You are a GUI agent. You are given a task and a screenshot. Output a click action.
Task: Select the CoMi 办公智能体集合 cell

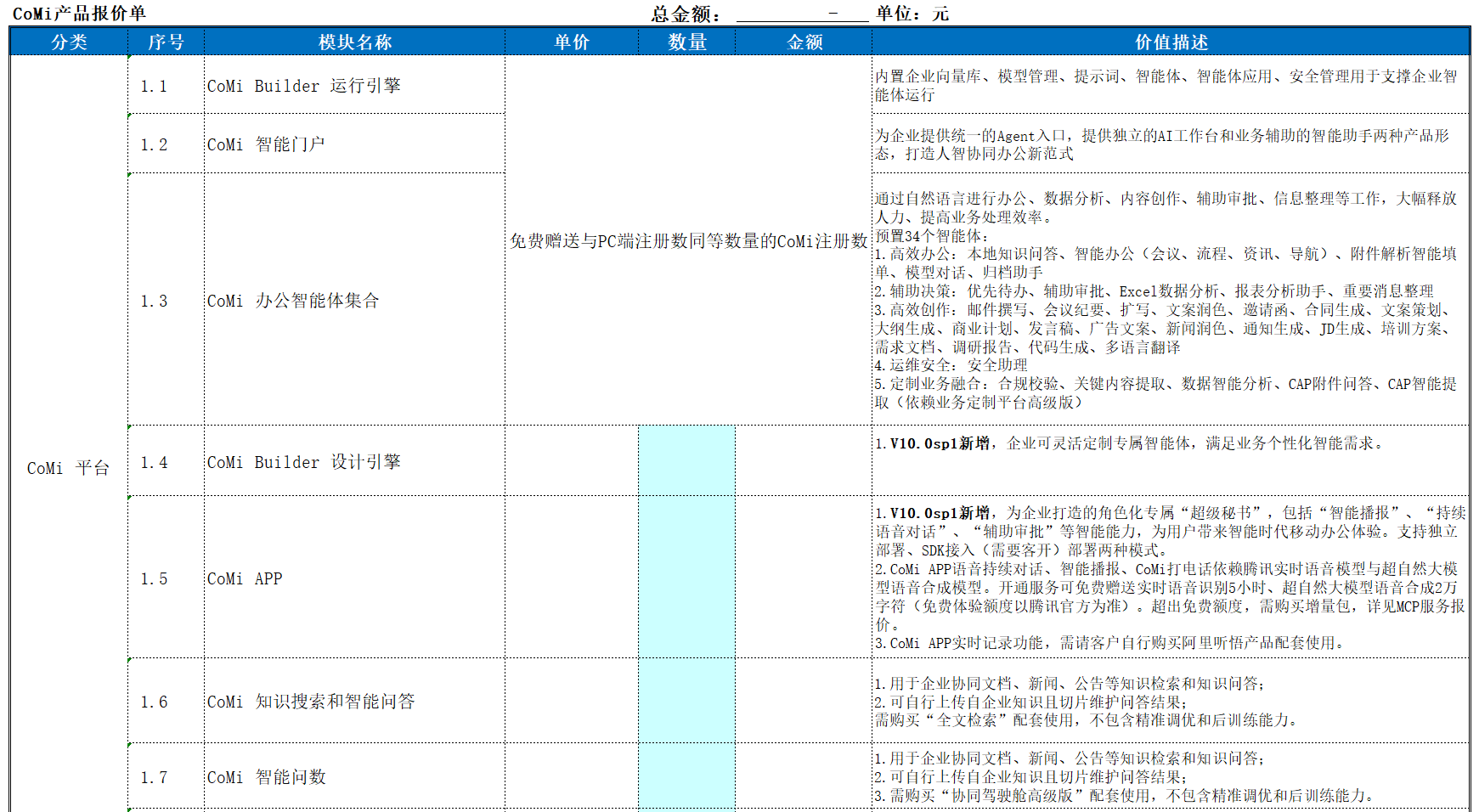pos(354,301)
